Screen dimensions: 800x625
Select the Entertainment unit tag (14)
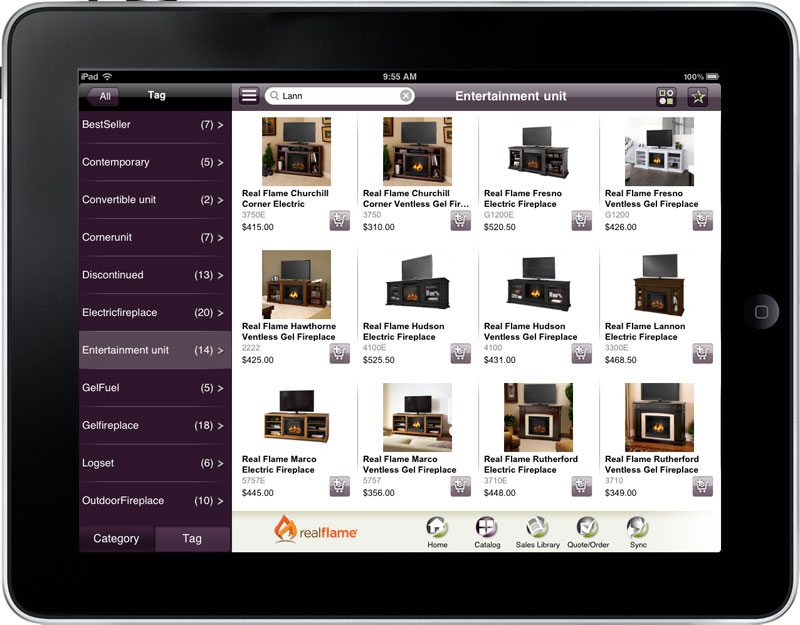click(x=155, y=350)
